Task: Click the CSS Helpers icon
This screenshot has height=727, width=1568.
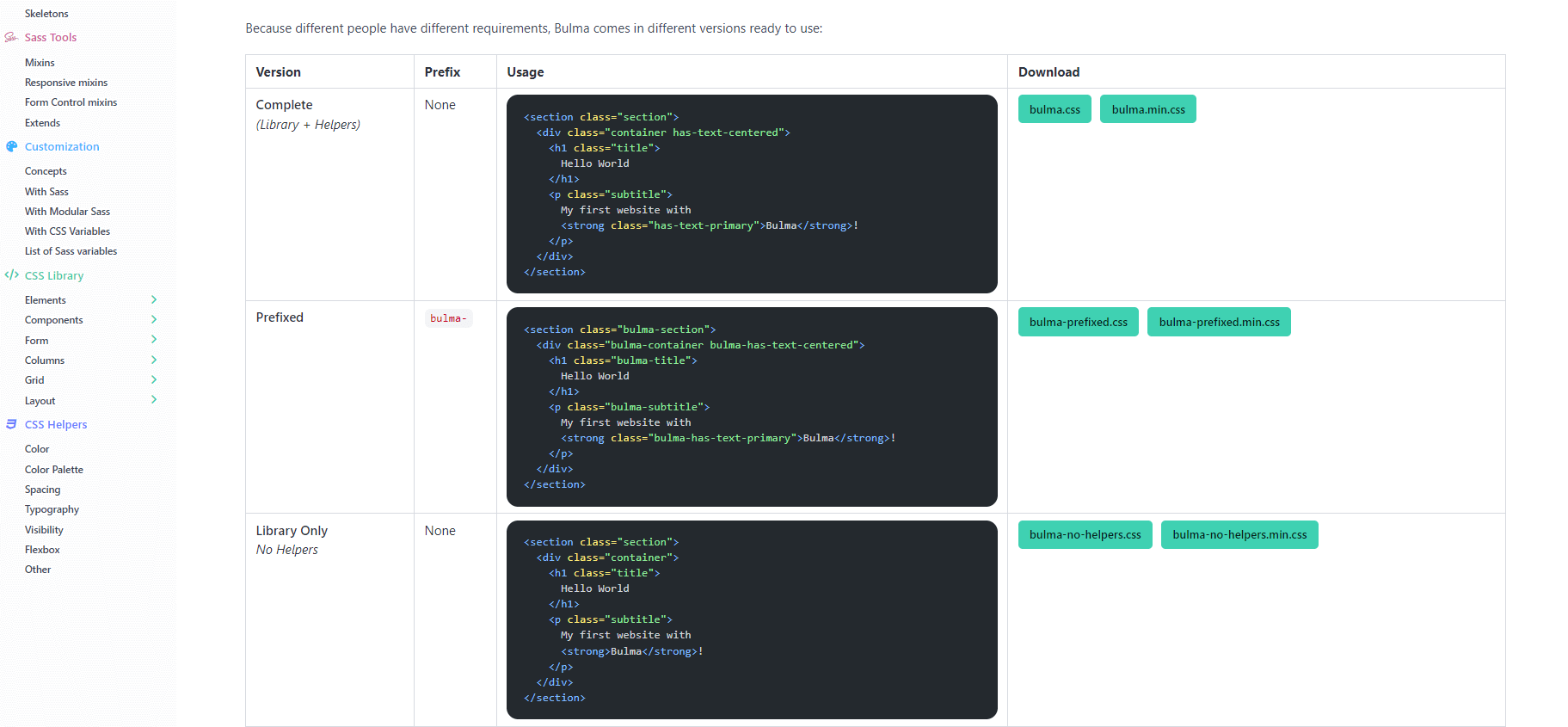Action: point(11,424)
